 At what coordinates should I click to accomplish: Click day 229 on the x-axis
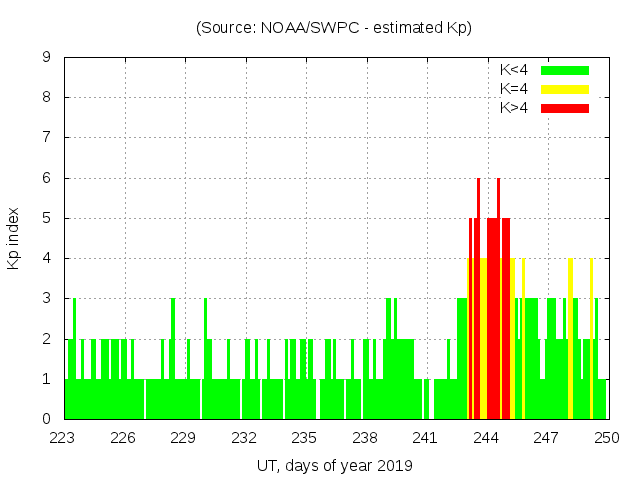[184, 437]
